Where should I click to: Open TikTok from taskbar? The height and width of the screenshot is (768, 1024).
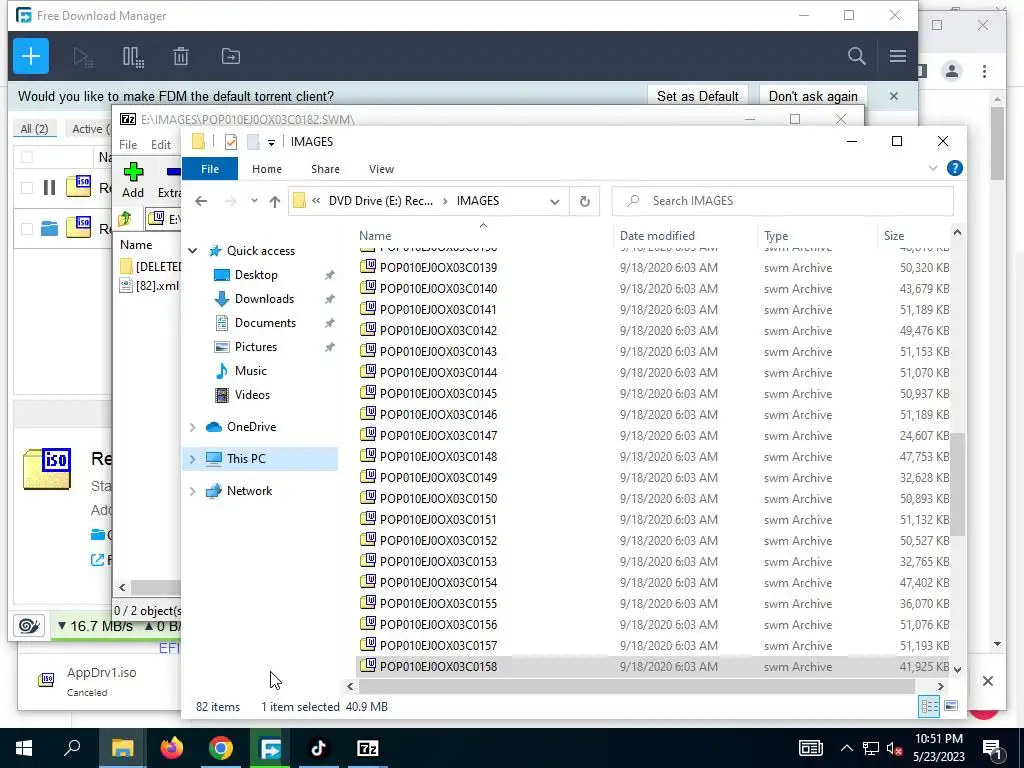(x=319, y=748)
